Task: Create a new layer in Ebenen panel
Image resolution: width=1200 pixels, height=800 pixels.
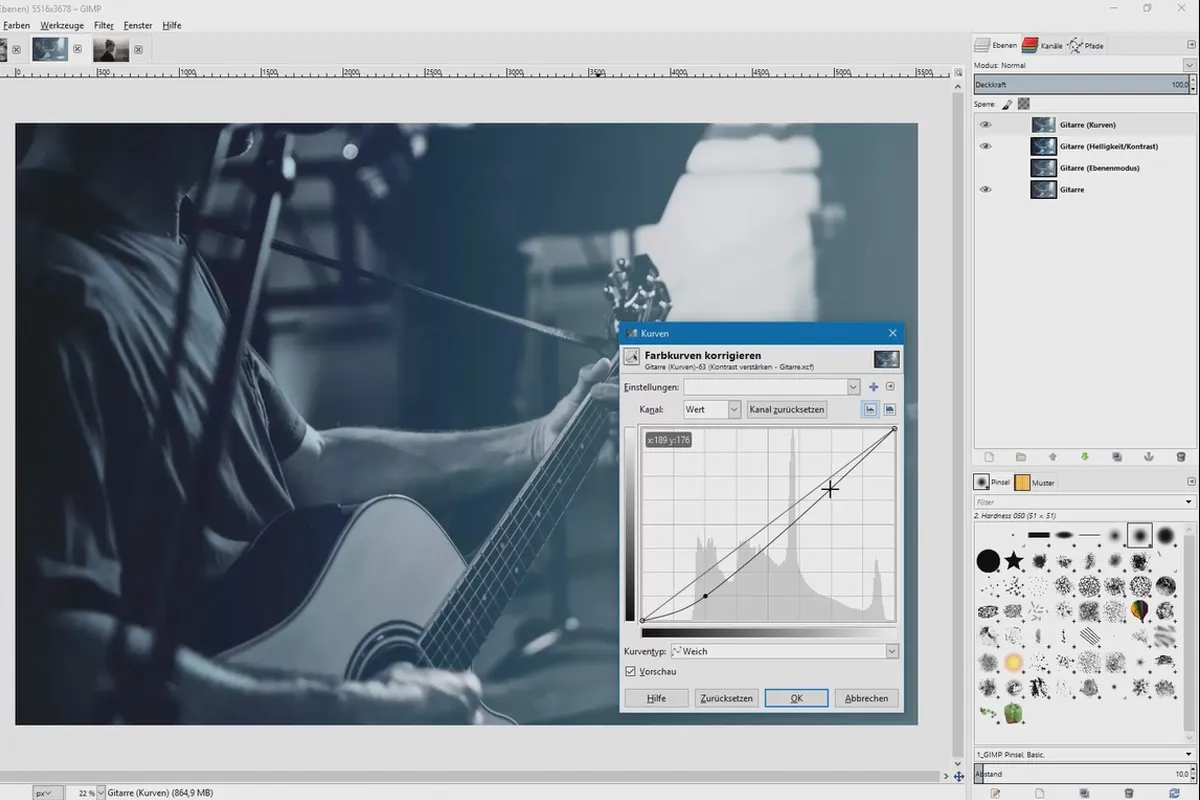Action: pyautogui.click(x=988, y=457)
